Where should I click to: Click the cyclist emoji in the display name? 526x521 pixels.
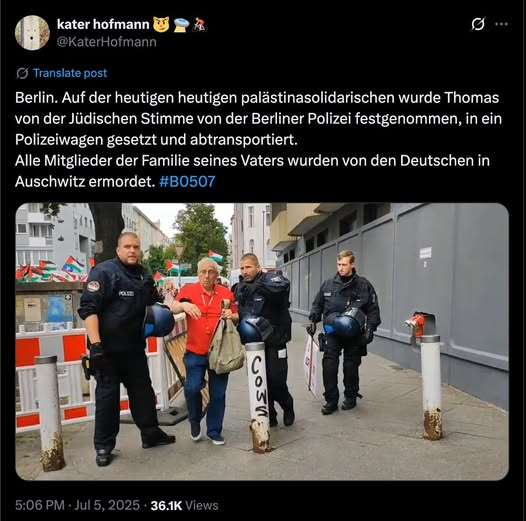point(200,24)
